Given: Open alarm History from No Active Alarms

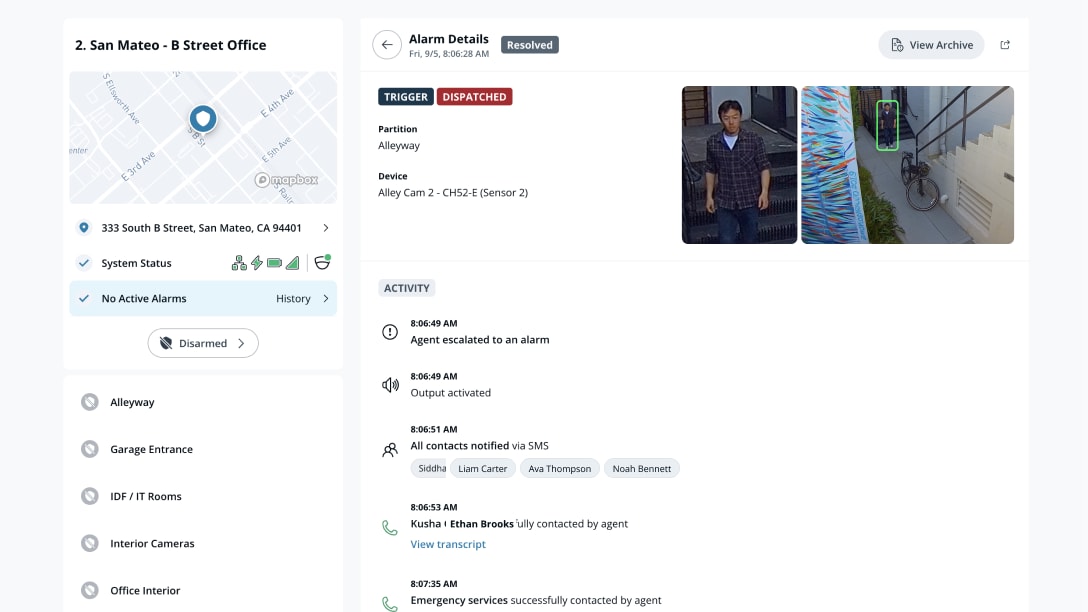Looking at the screenshot, I should 302,298.
